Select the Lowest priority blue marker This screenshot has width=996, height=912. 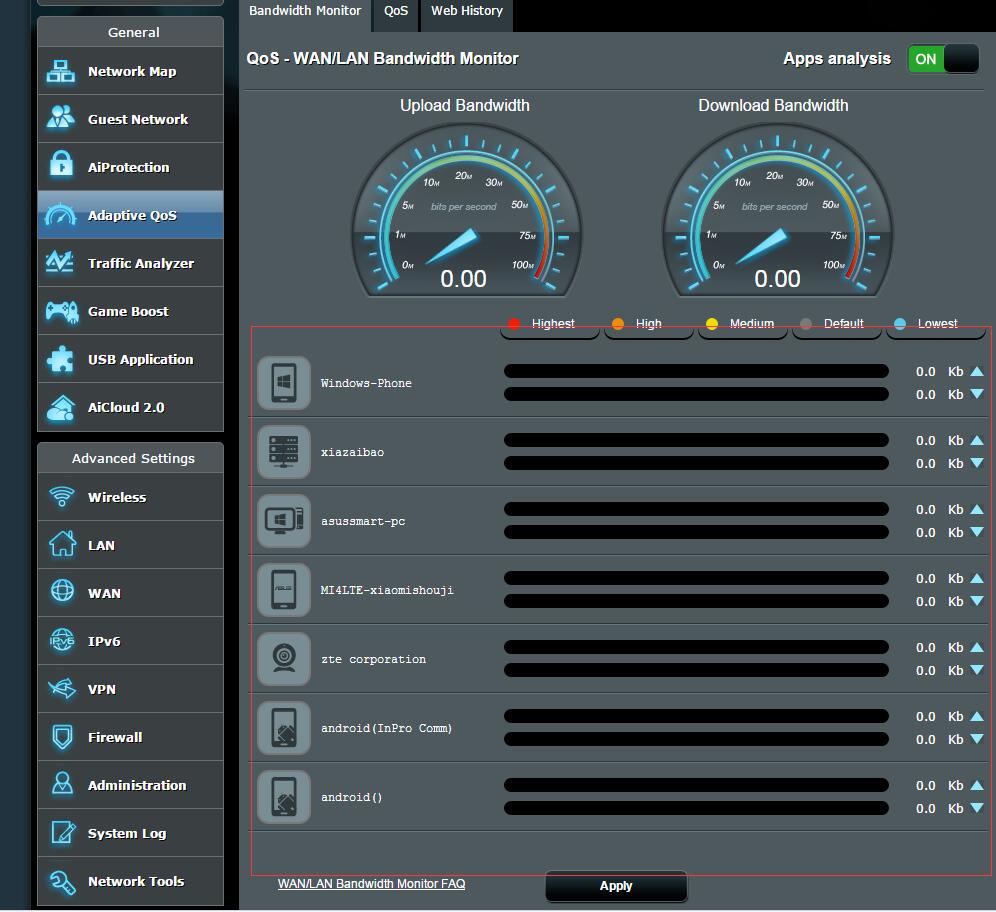[x=899, y=324]
